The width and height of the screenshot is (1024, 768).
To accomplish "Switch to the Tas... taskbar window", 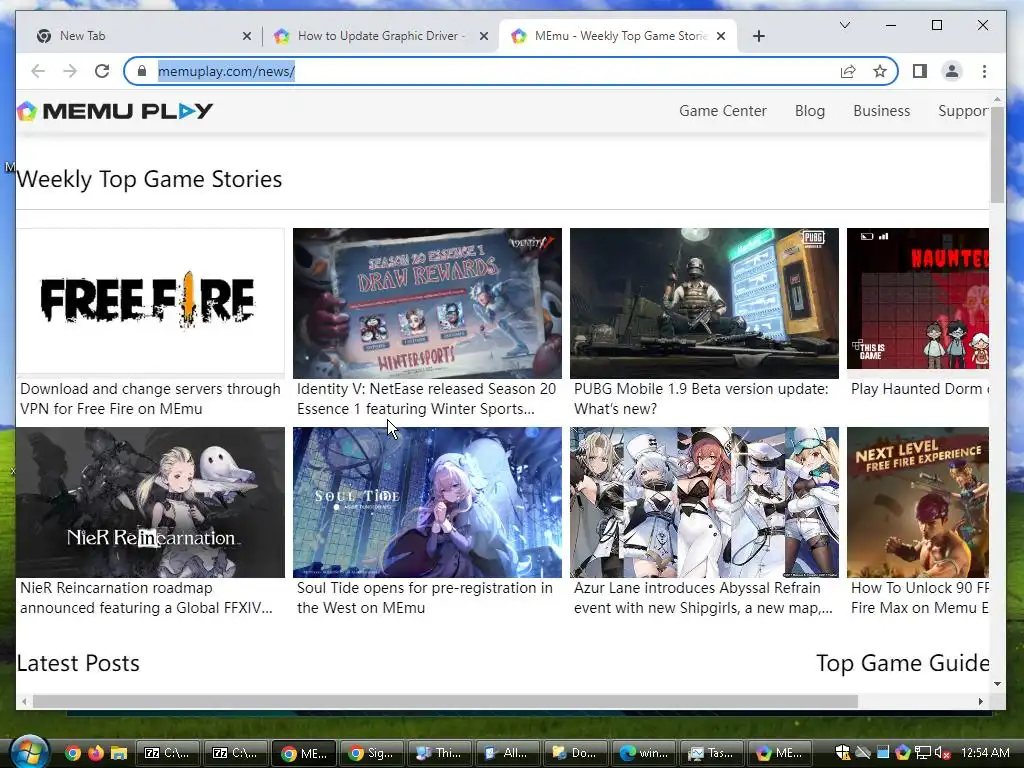I will [x=711, y=753].
